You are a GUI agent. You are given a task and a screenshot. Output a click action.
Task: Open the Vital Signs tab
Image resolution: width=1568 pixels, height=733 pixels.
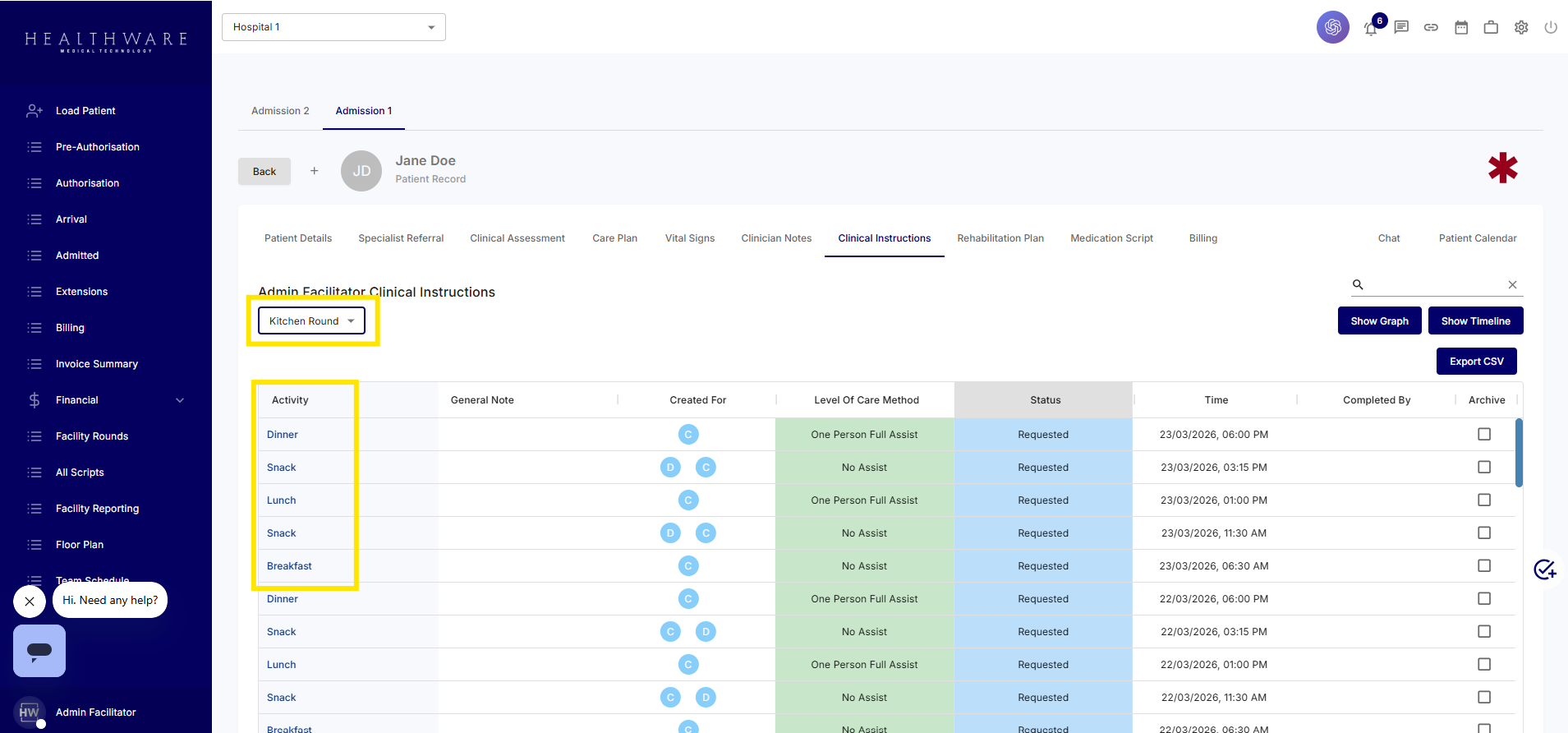(x=689, y=238)
